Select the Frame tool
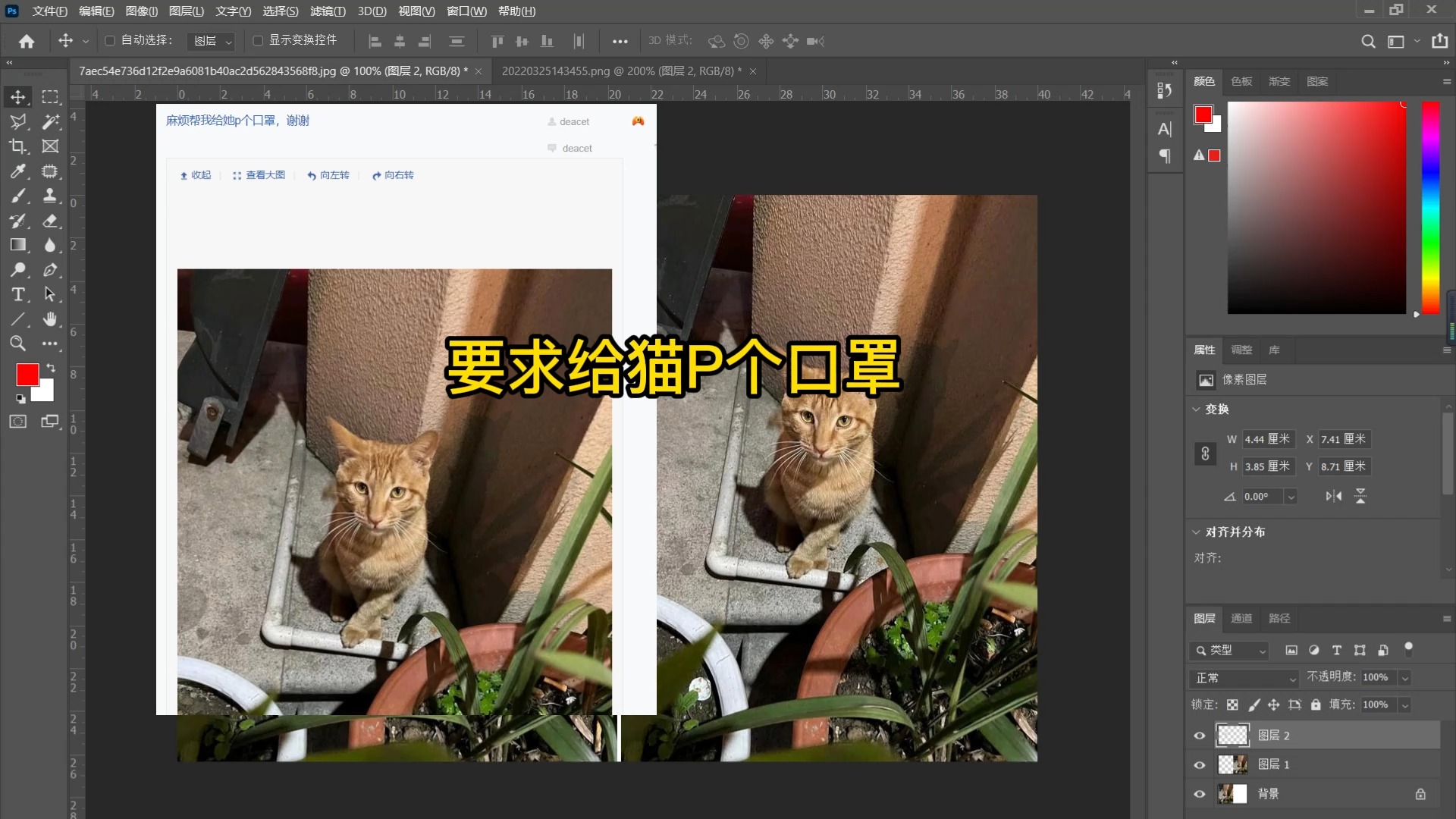 (x=50, y=146)
